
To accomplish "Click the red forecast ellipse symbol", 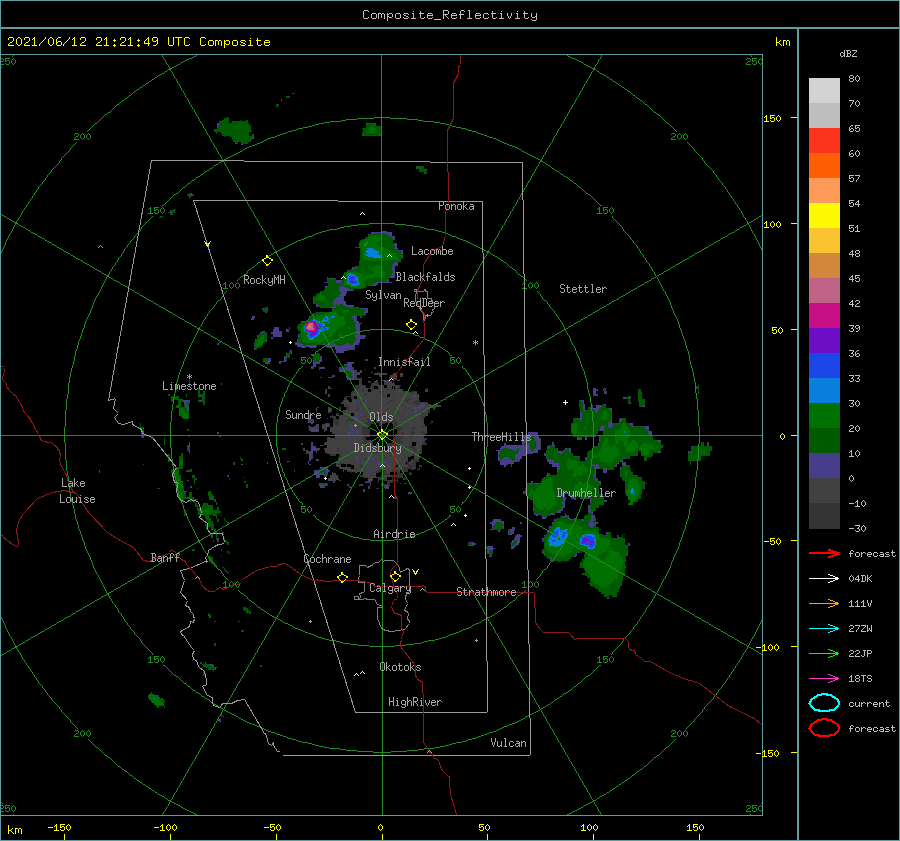I will 824,728.
